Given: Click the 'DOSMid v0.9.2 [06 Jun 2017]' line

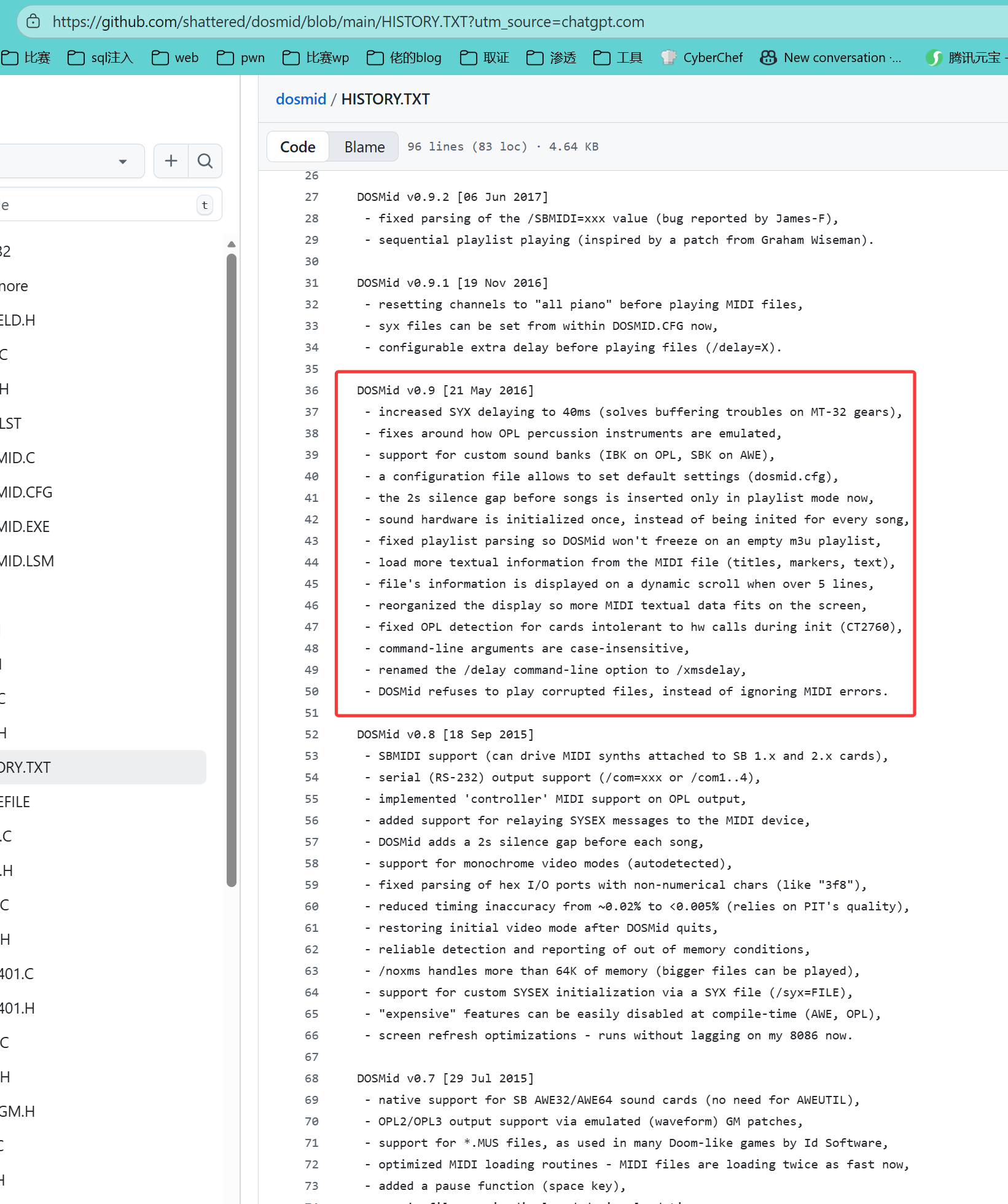Looking at the screenshot, I should pyautogui.click(x=452, y=197).
